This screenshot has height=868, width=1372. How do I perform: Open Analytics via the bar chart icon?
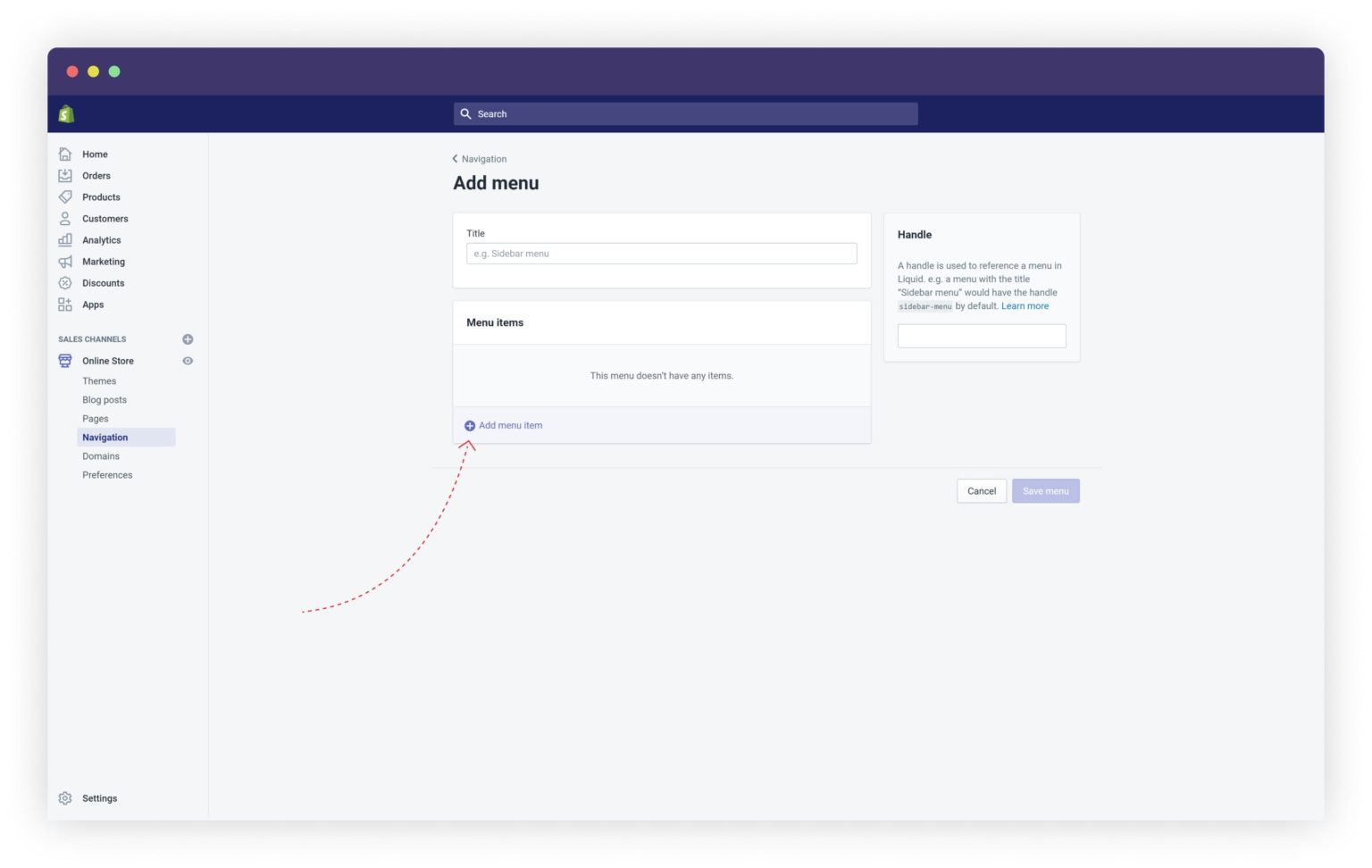coord(64,239)
